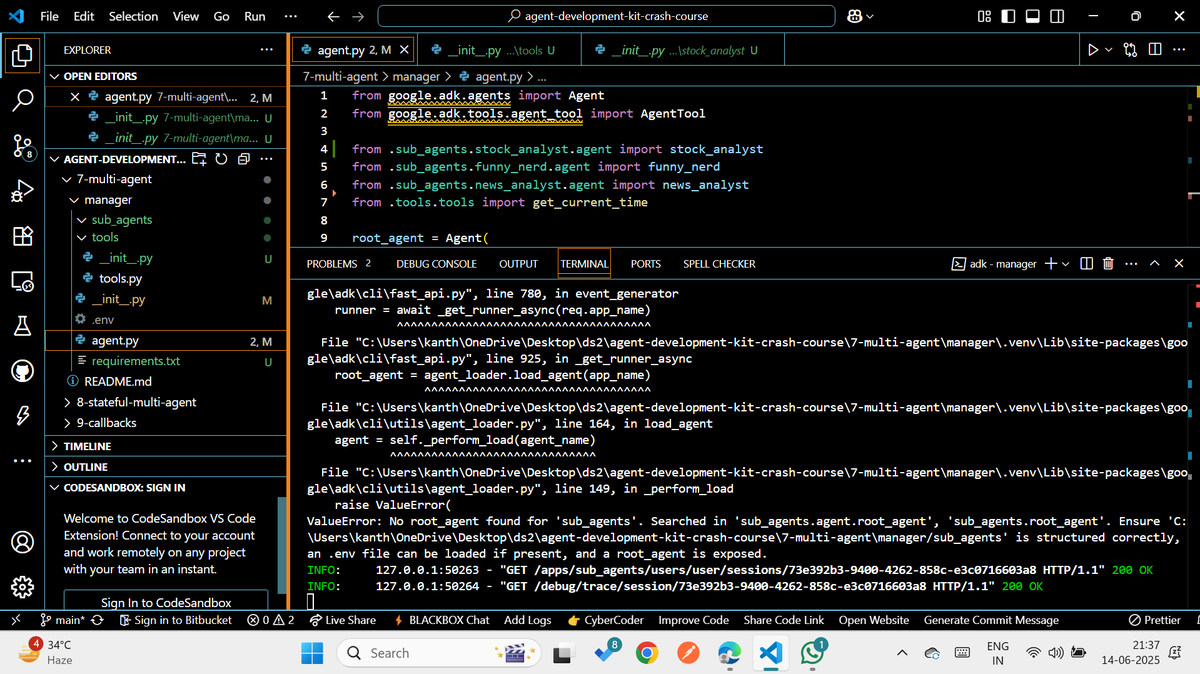Open the Selection menu
The height and width of the screenshot is (674, 1200).
click(133, 16)
